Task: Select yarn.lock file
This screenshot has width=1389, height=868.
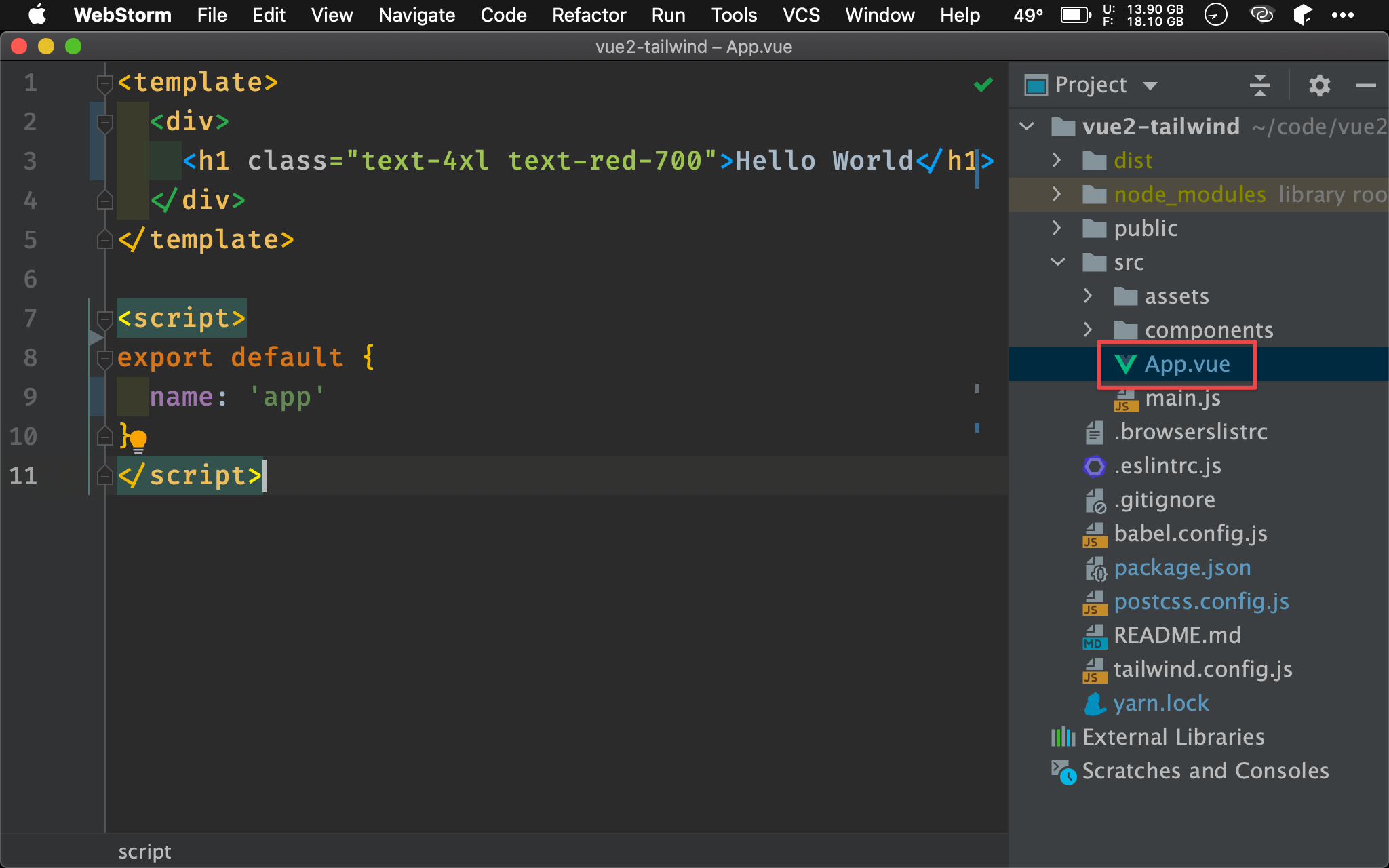Action: tap(1161, 703)
